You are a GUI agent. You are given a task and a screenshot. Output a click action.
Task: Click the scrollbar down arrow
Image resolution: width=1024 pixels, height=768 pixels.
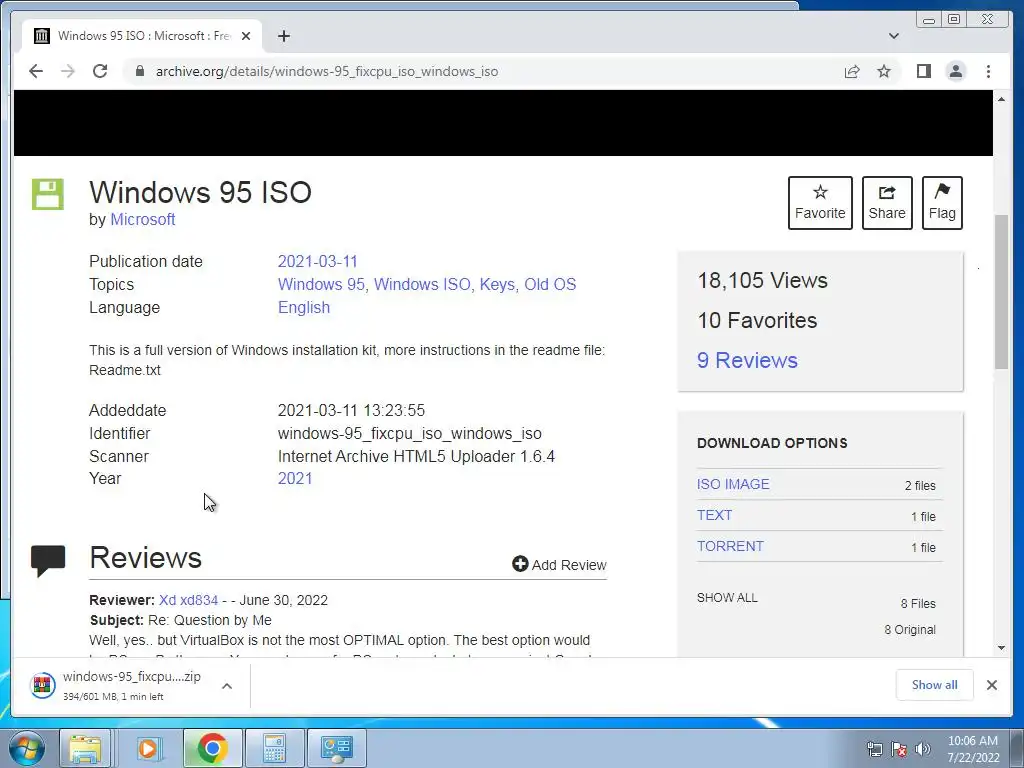1001,648
